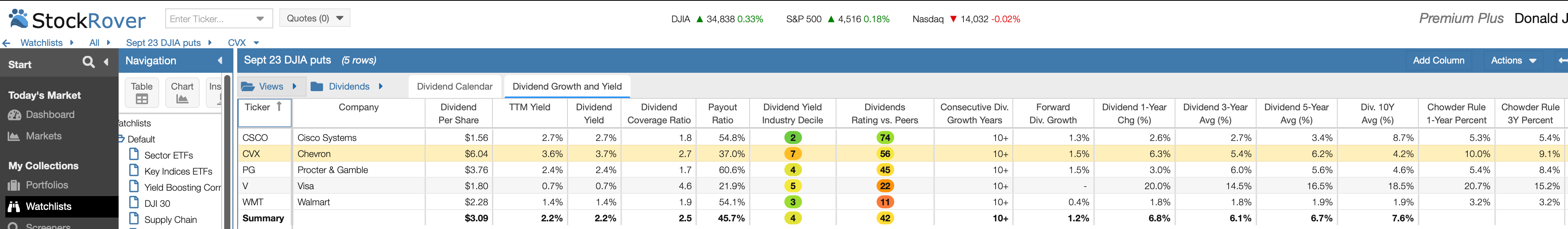Open the Quotes (0) dropdown
The height and width of the screenshot is (229, 1568).
[x=315, y=18]
